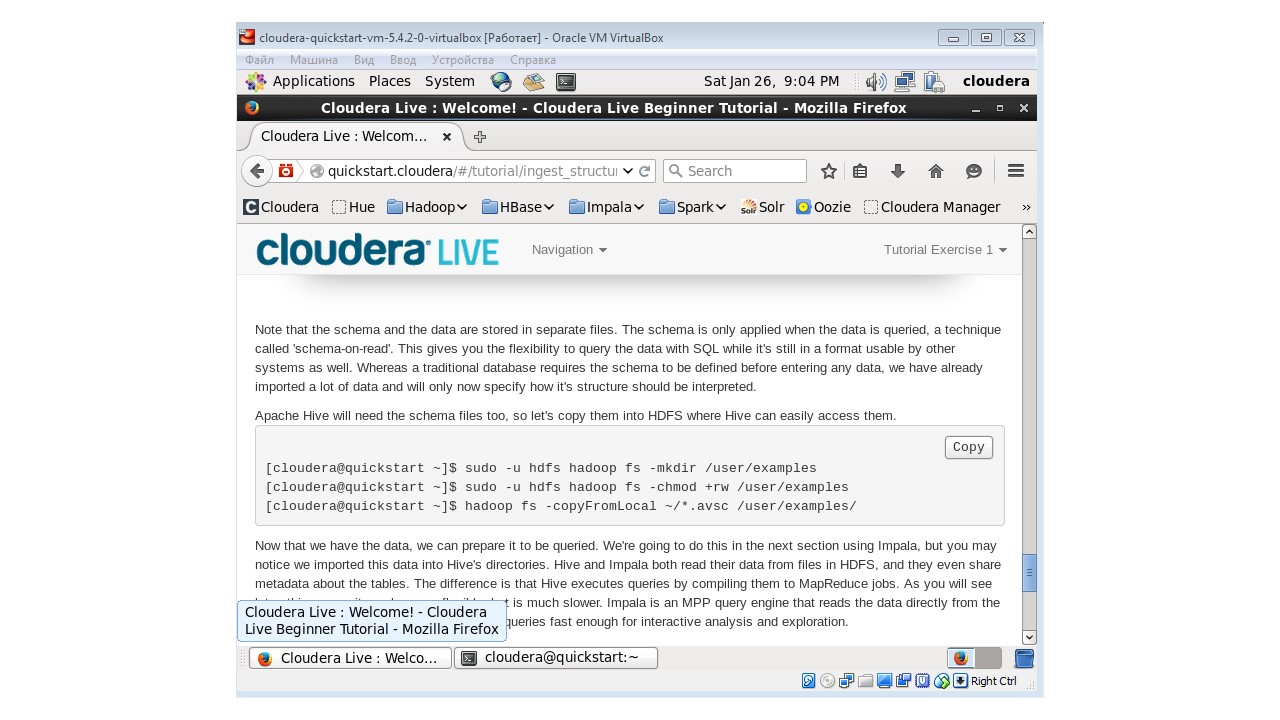This screenshot has height=720, width=1280.
Task: Open the GNOME Applications menu
Action: [x=313, y=81]
